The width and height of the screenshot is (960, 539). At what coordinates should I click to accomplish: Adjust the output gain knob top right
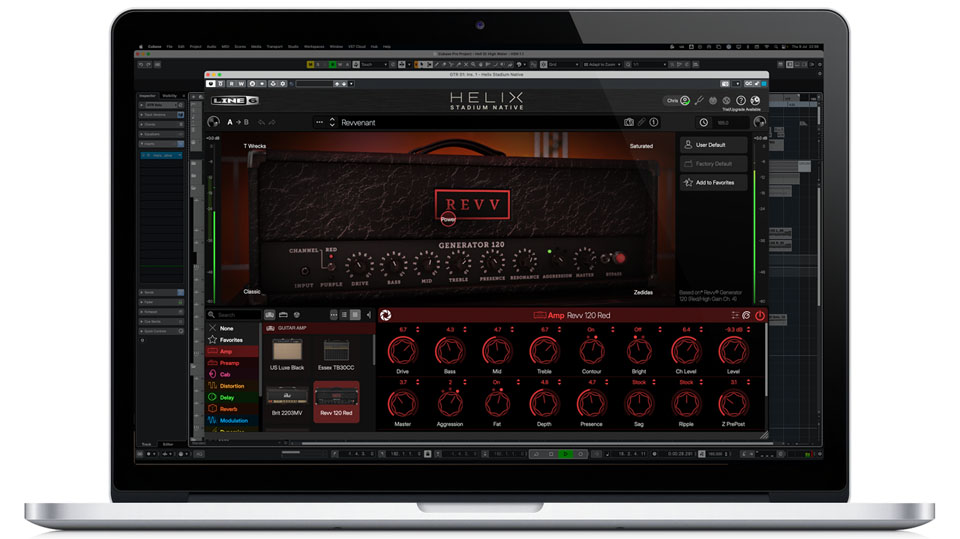click(x=759, y=122)
